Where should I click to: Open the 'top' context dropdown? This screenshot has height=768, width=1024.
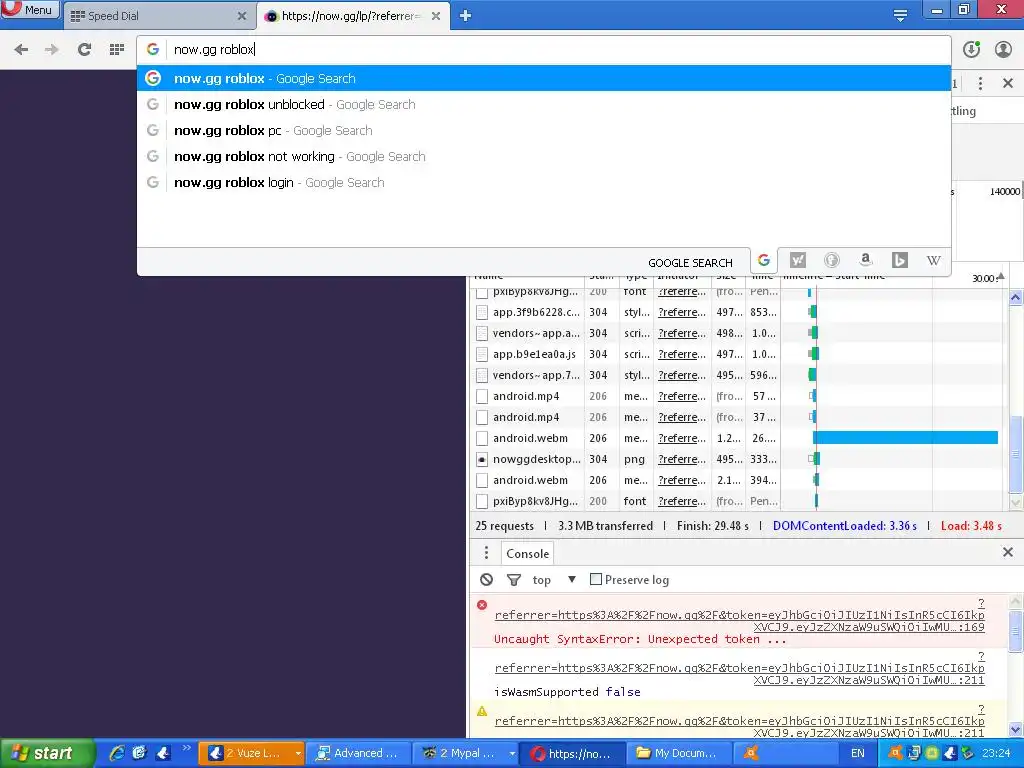[554, 579]
